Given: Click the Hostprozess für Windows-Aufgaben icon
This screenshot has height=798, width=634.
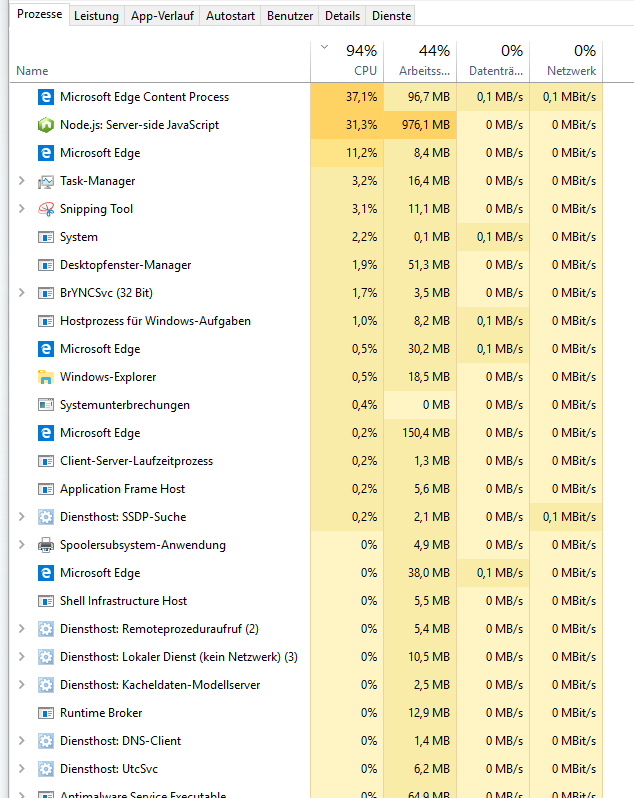Looking at the screenshot, I should pos(46,321).
